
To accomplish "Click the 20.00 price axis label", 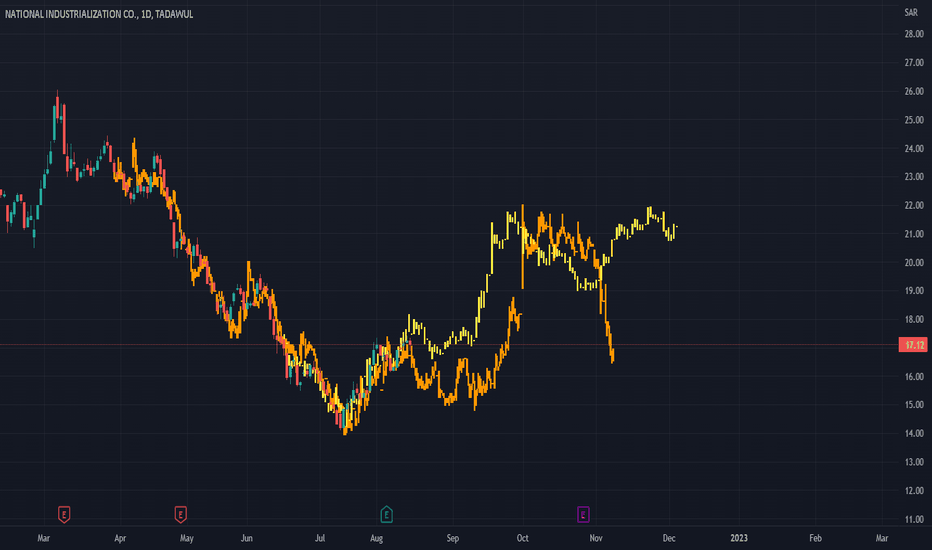I will coord(914,262).
